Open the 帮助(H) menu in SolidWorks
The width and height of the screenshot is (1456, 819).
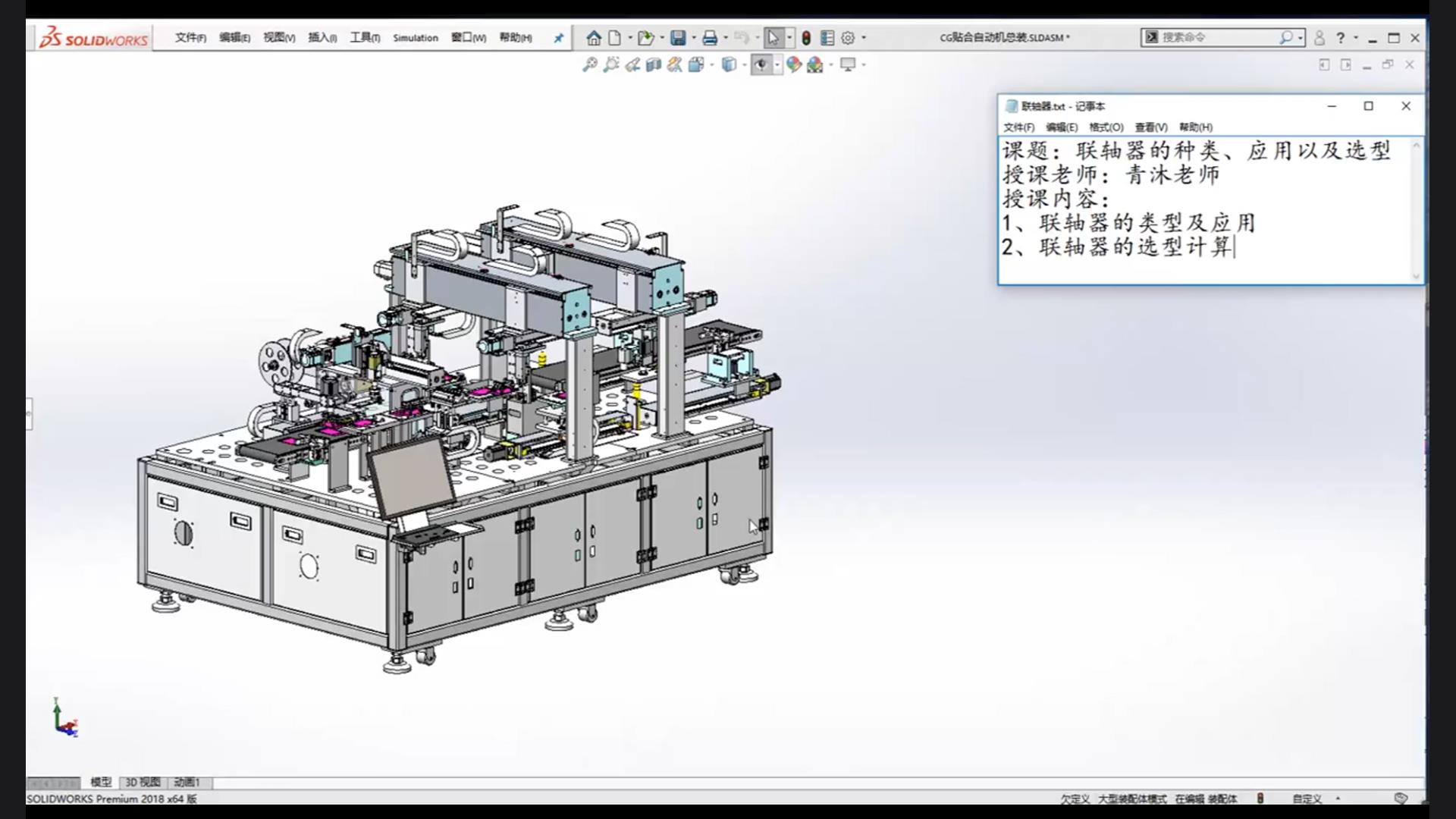pyautogui.click(x=516, y=37)
